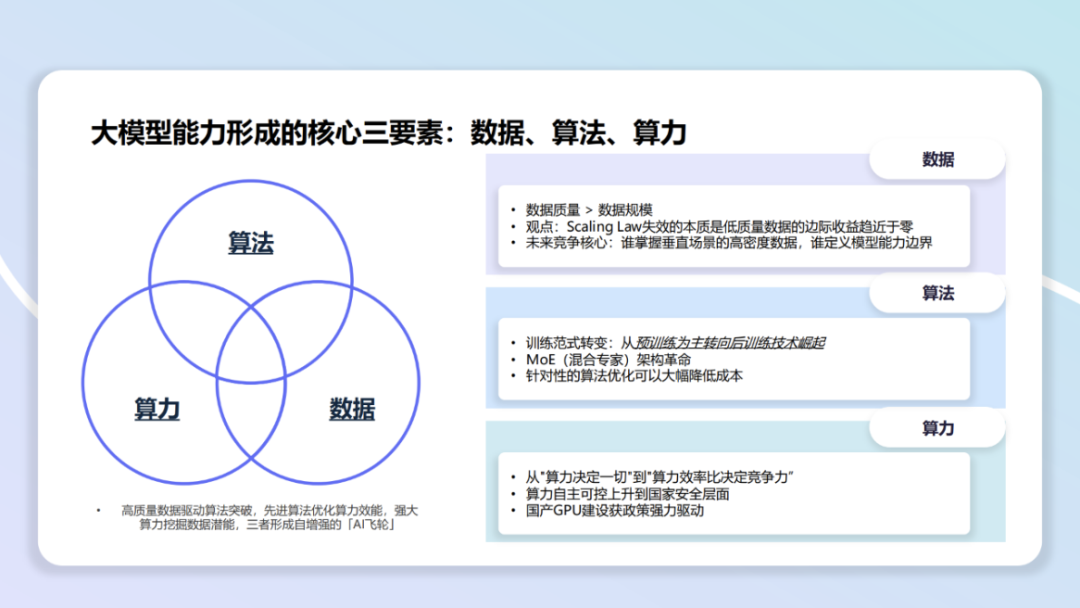This screenshot has width=1080, height=608.
Task: Click the caption line ending with「AI飞轮」
Action: point(267,525)
